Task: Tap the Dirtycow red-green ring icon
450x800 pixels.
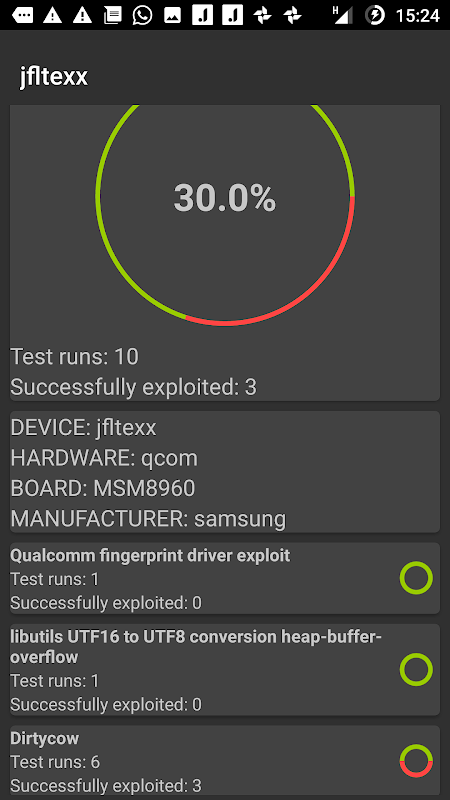Action: (x=416, y=761)
